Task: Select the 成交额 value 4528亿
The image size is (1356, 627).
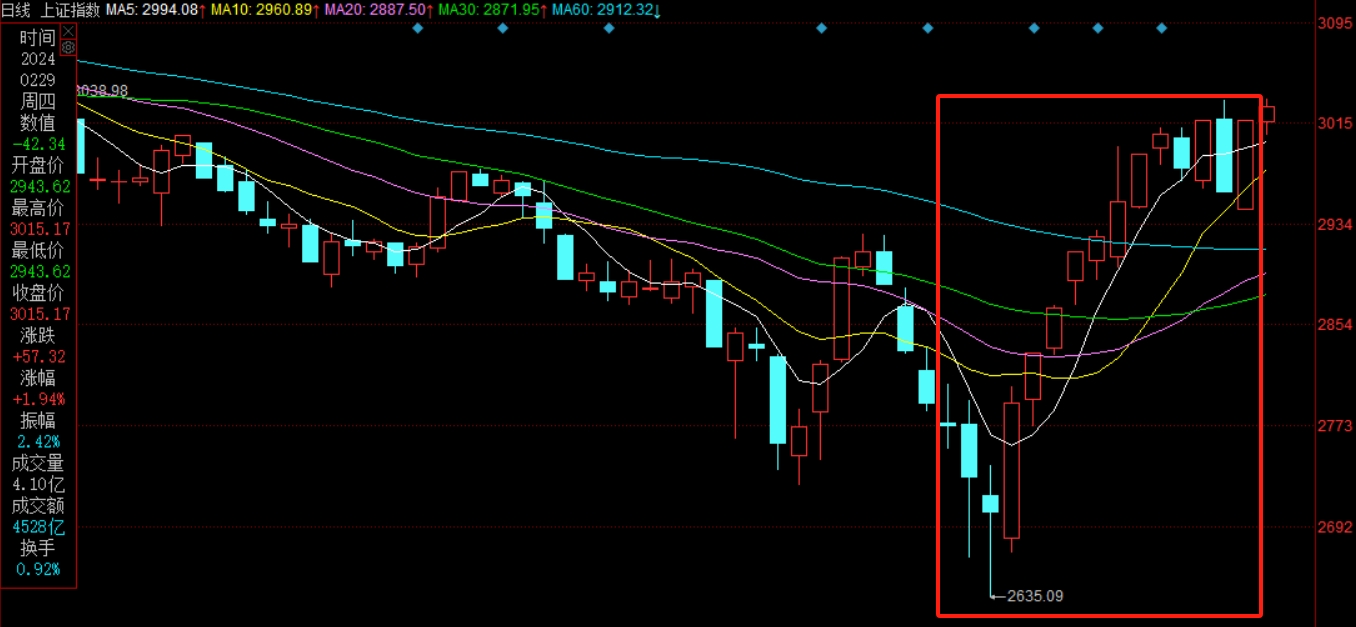Action: point(38,527)
